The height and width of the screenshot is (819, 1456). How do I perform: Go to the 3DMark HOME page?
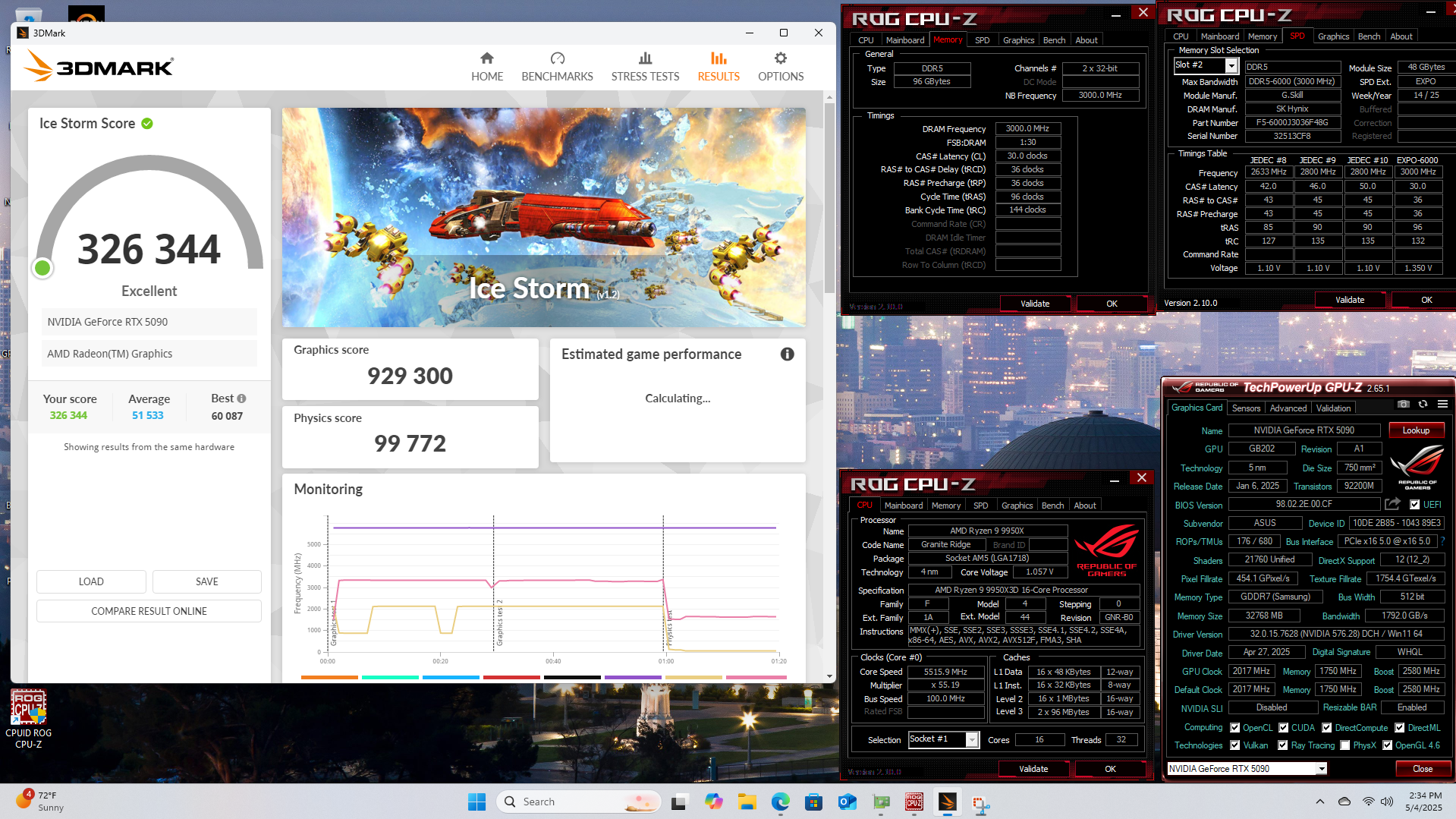[x=486, y=67]
